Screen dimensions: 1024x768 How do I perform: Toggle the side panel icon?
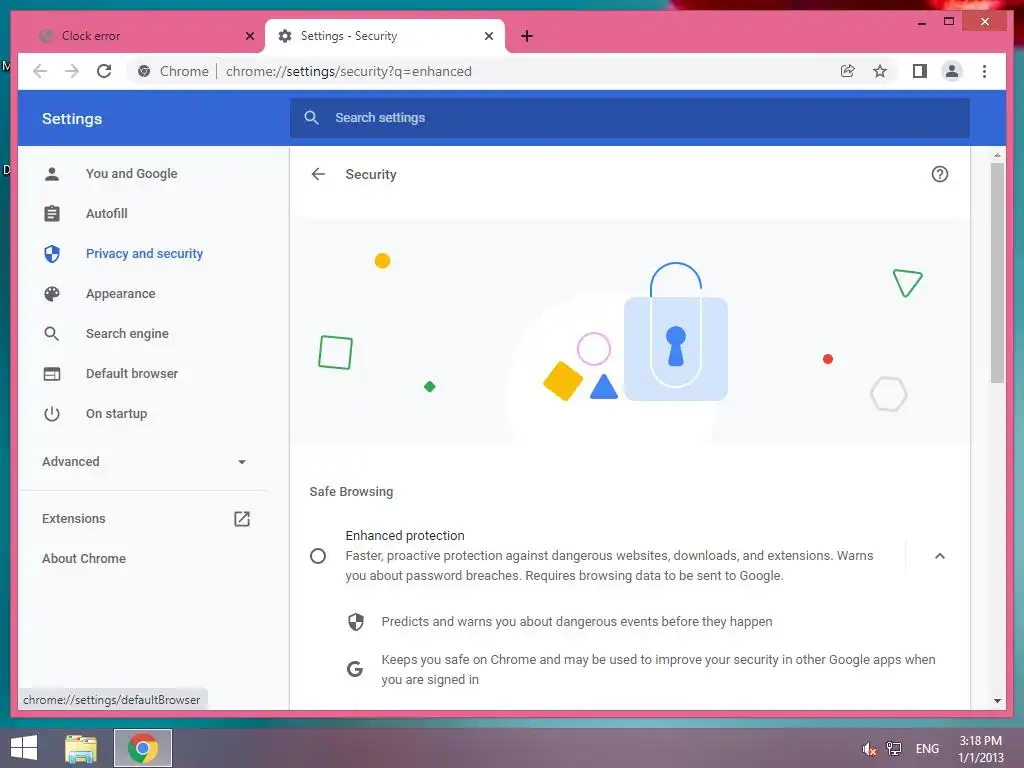920,71
